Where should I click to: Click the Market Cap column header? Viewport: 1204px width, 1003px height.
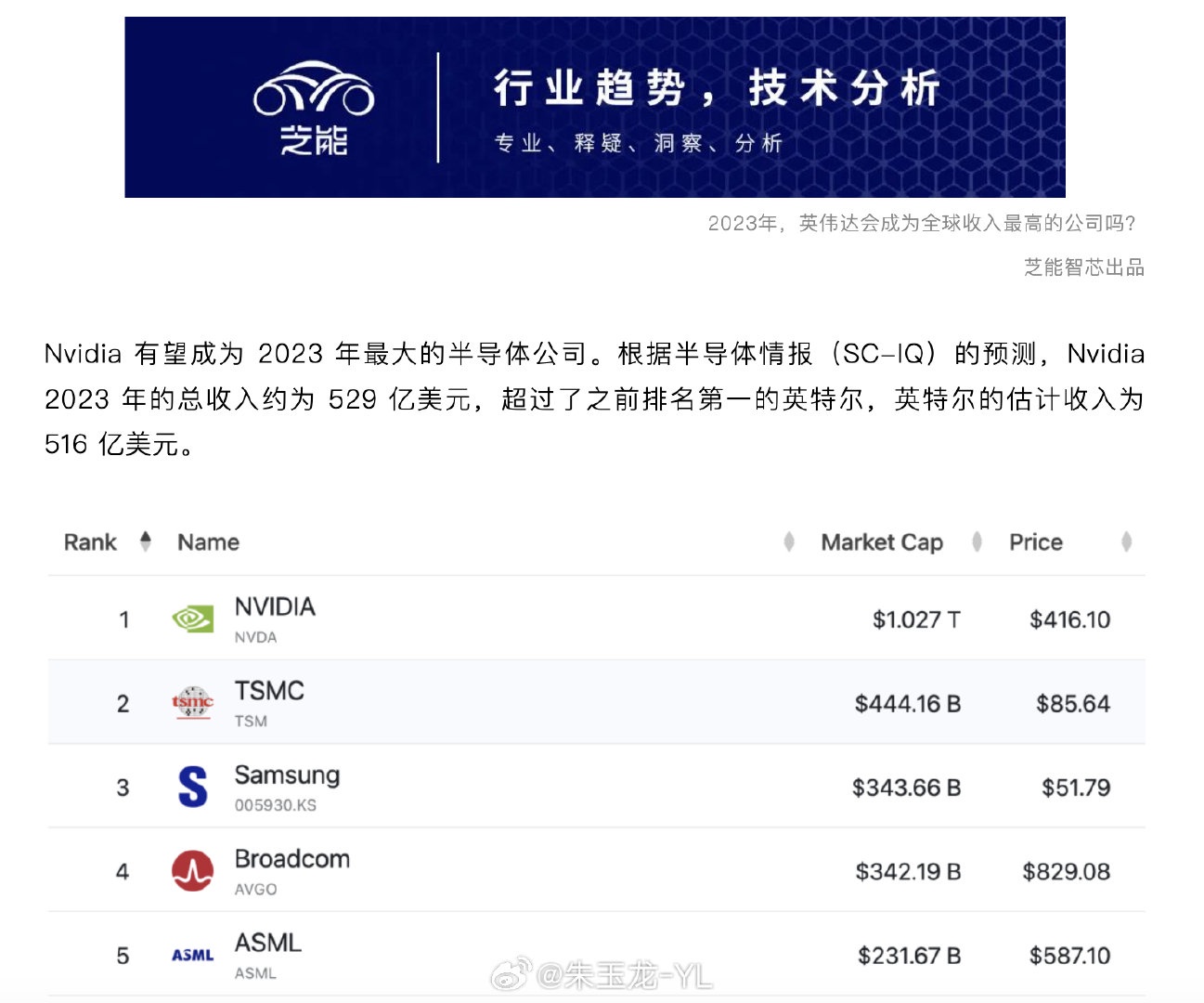point(882,542)
